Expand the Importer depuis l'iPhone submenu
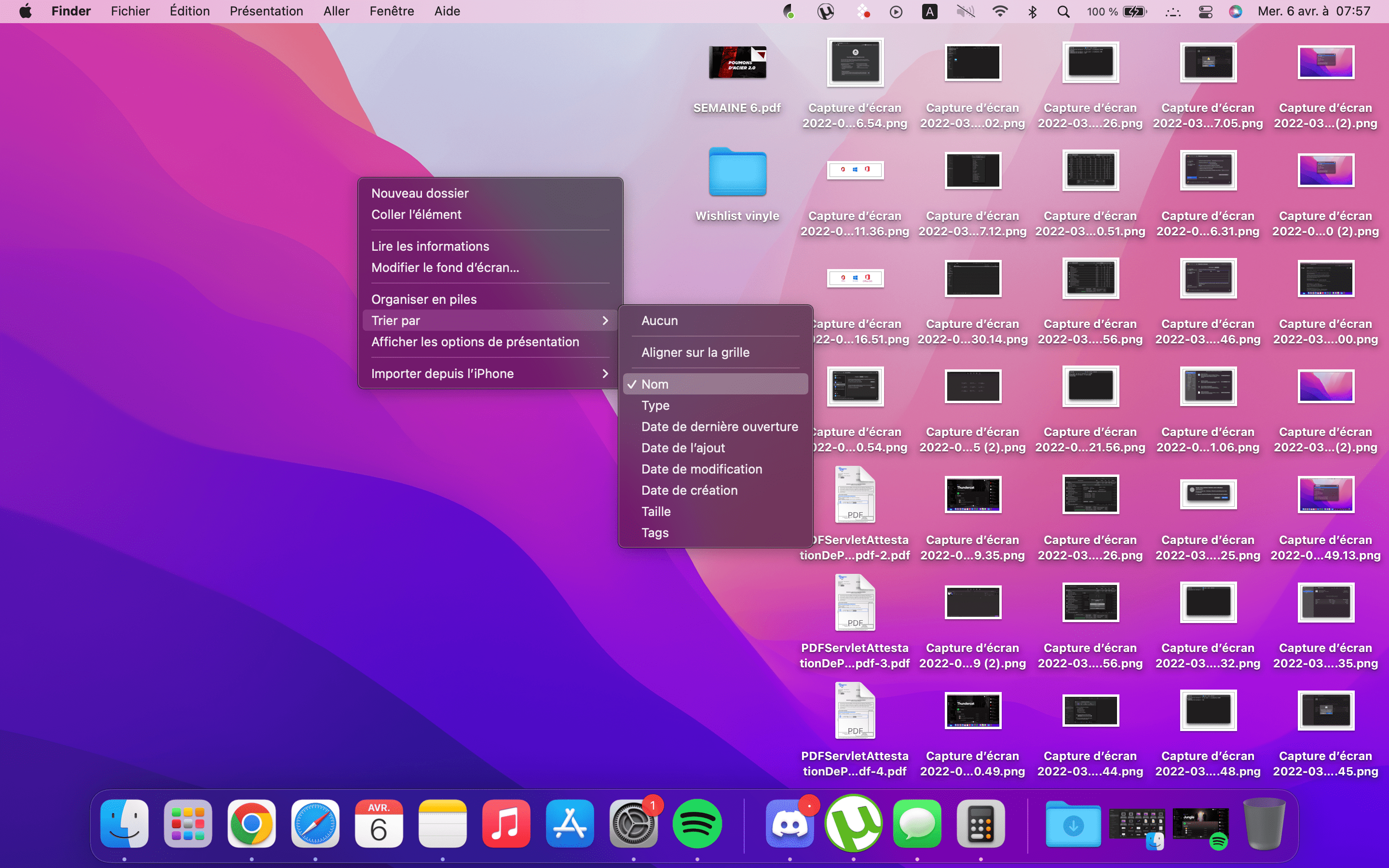1389x868 pixels. [605, 374]
